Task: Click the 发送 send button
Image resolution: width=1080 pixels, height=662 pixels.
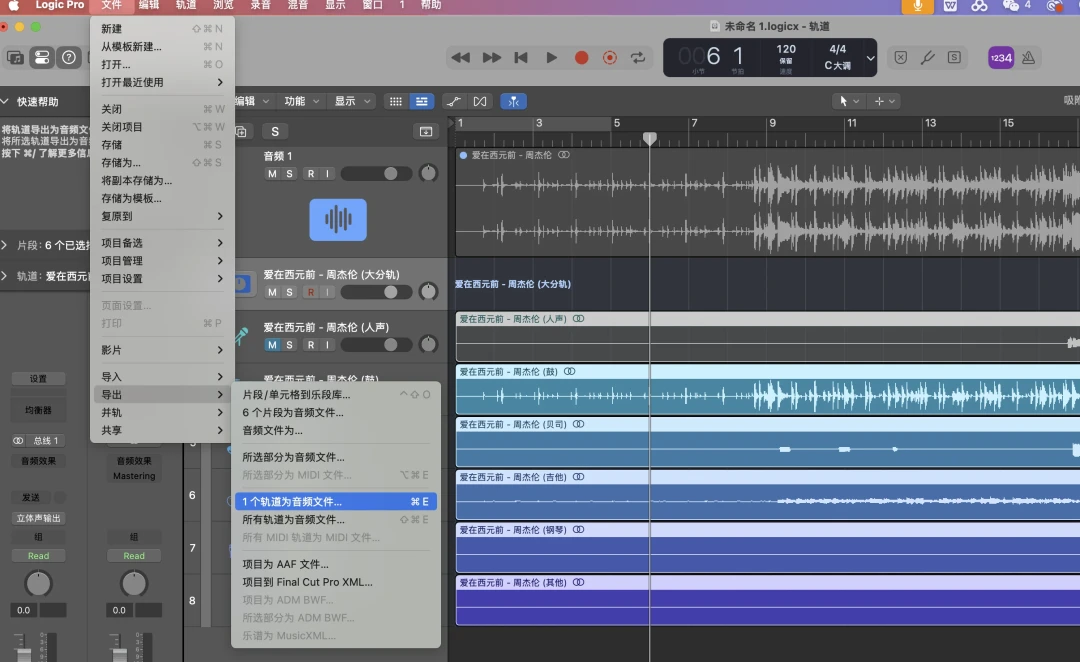Action: coord(31,497)
